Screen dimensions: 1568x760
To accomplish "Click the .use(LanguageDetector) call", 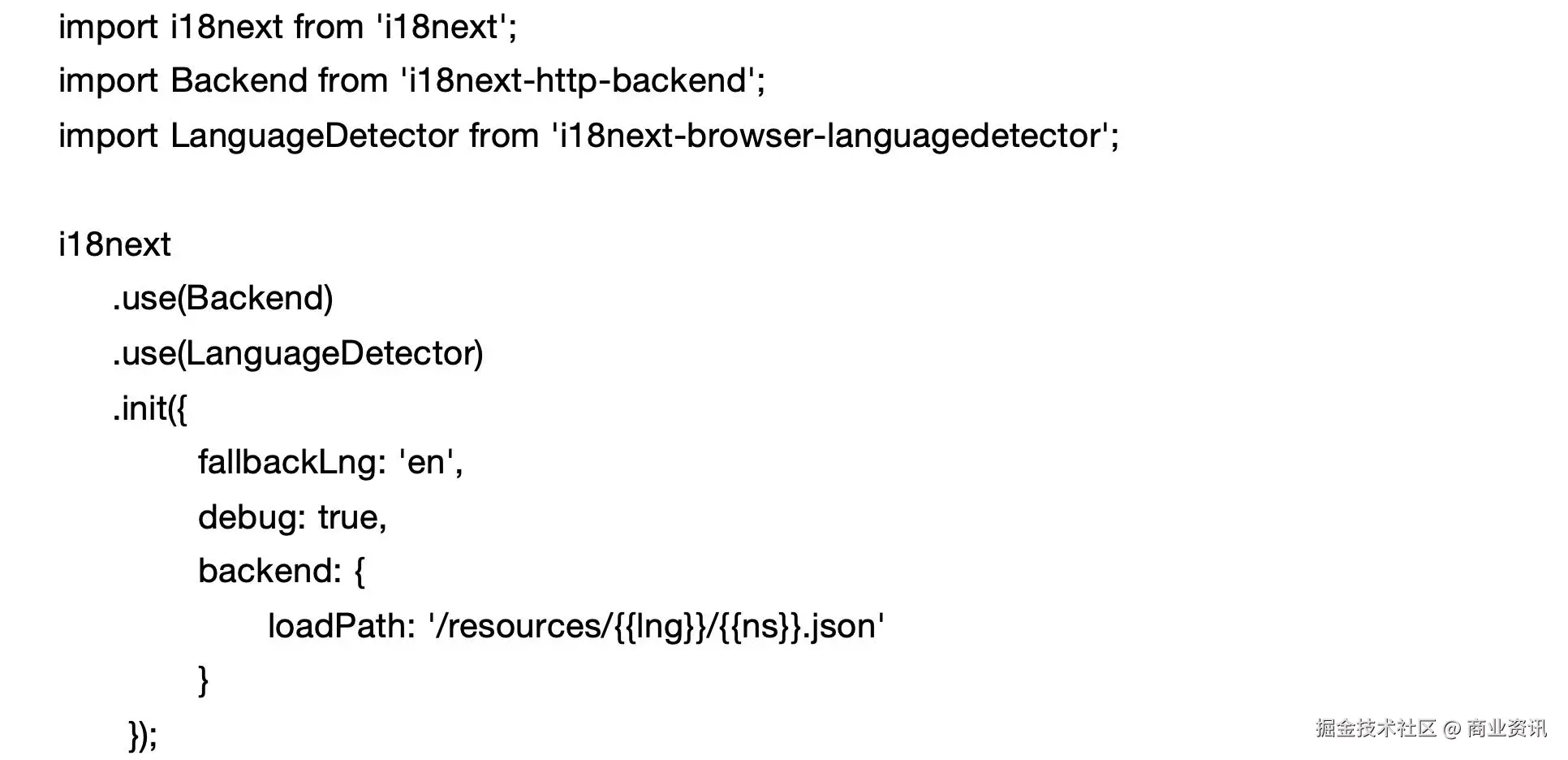I will click(298, 353).
